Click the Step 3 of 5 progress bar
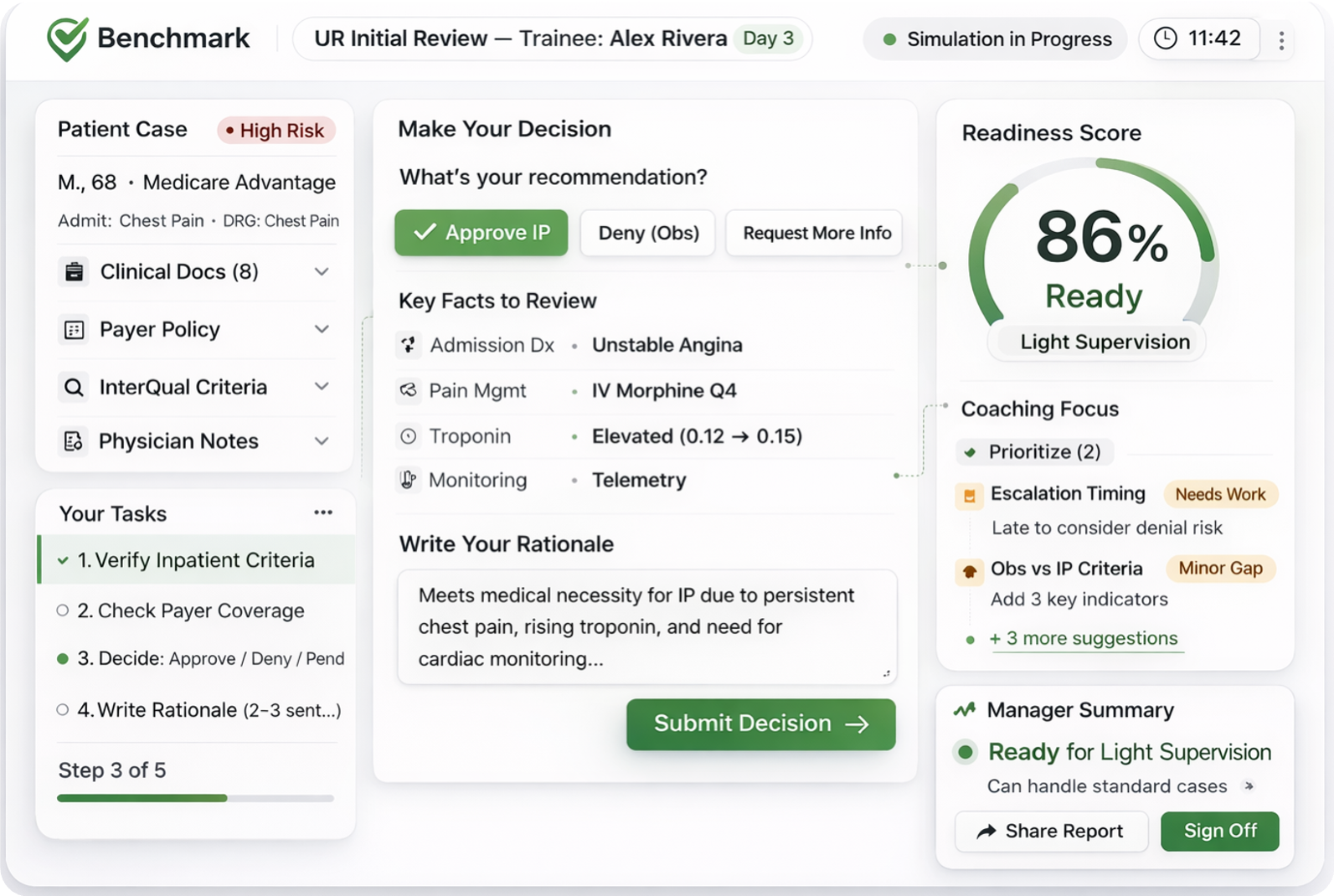1334x896 pixels. click(x=196, y=798)
